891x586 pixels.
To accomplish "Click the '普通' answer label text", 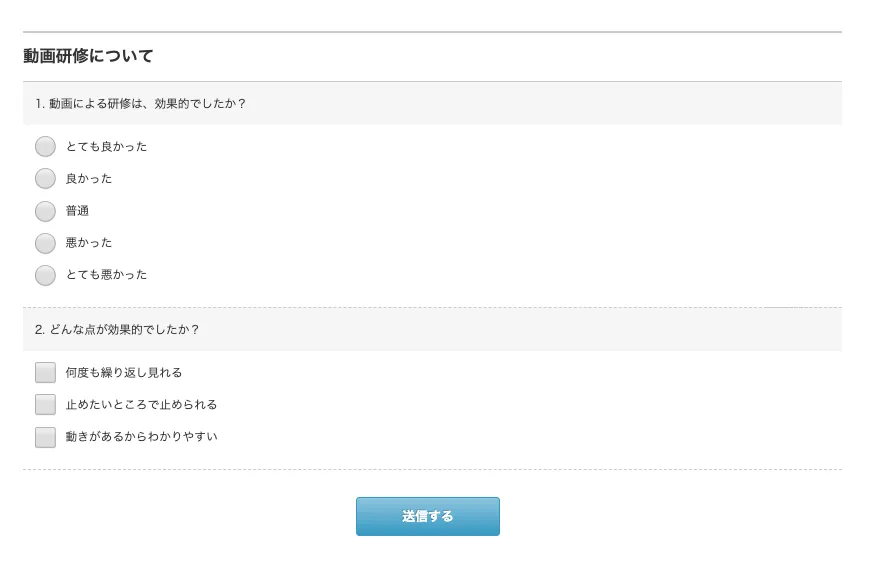I will (77, 211).
